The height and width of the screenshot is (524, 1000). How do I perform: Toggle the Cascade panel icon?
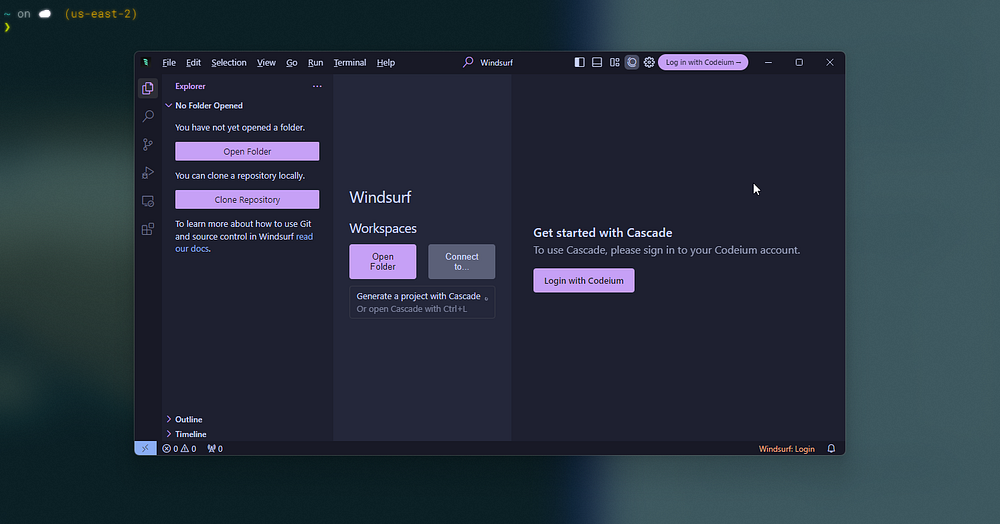pyautogui.click(x=631, y=62)
